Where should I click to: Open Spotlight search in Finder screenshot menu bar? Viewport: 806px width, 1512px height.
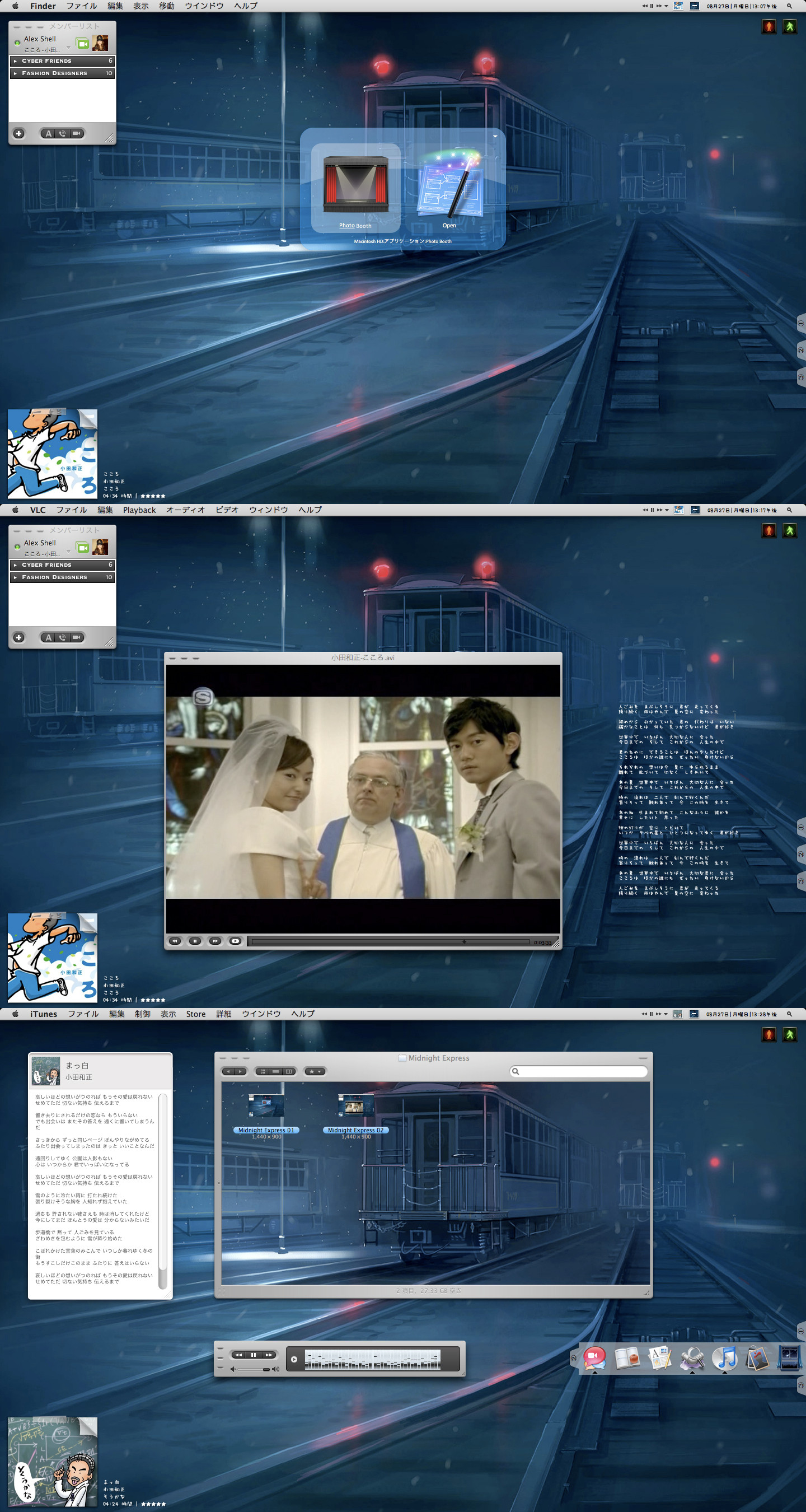[x=790, y=6]
